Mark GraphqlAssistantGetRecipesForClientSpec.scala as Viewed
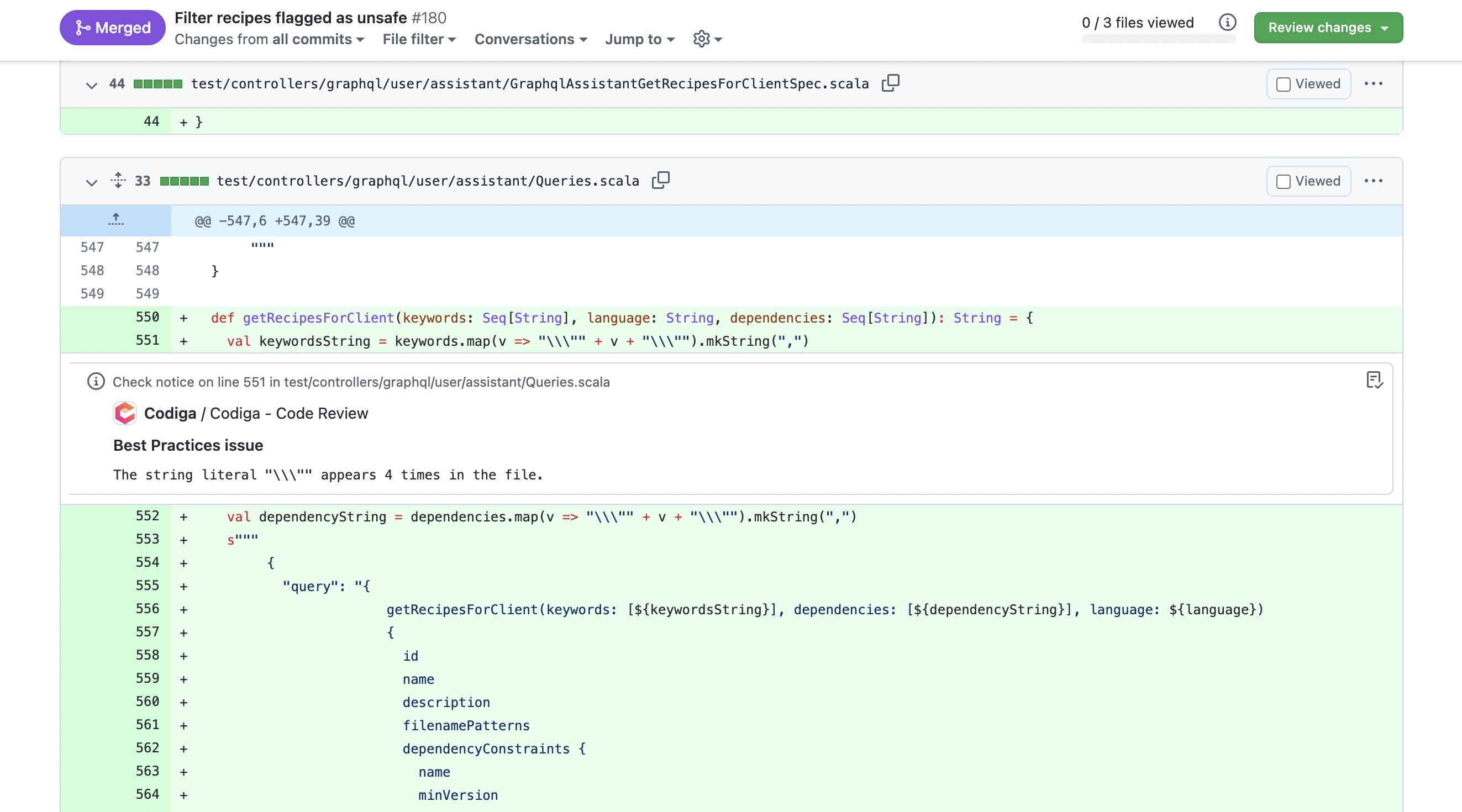1462x812 pixels. (x=1308, y=84)
